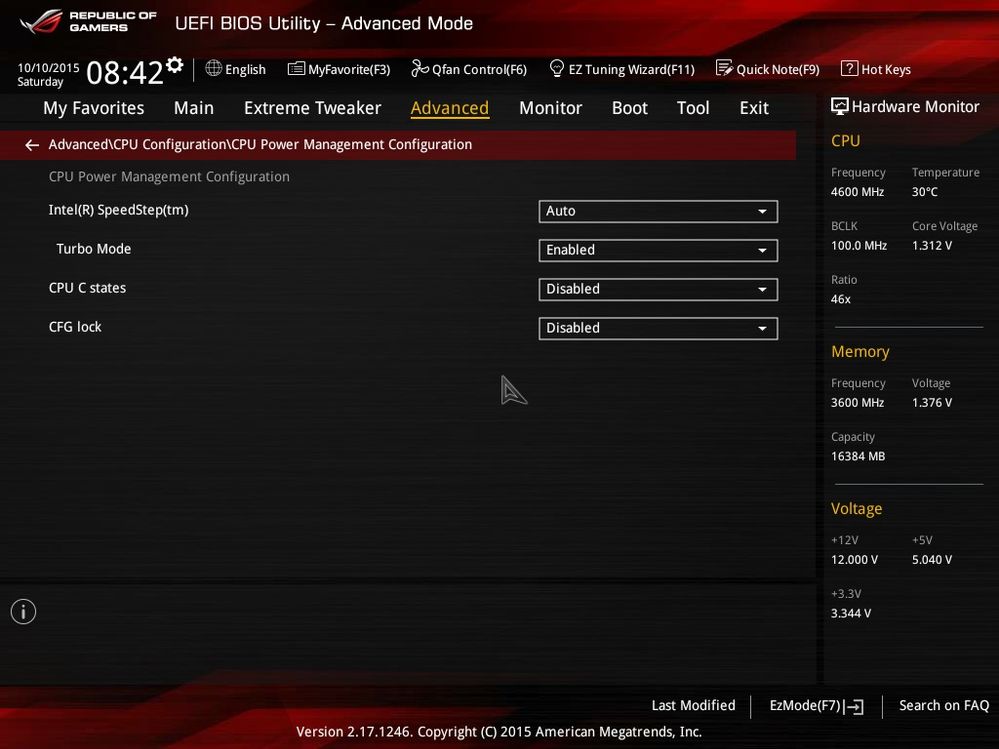This screenshot has height=749, width=999.
Task: Launch EZ Tuning Wizard lightbulb icon
Action: [x=556, y=68]
